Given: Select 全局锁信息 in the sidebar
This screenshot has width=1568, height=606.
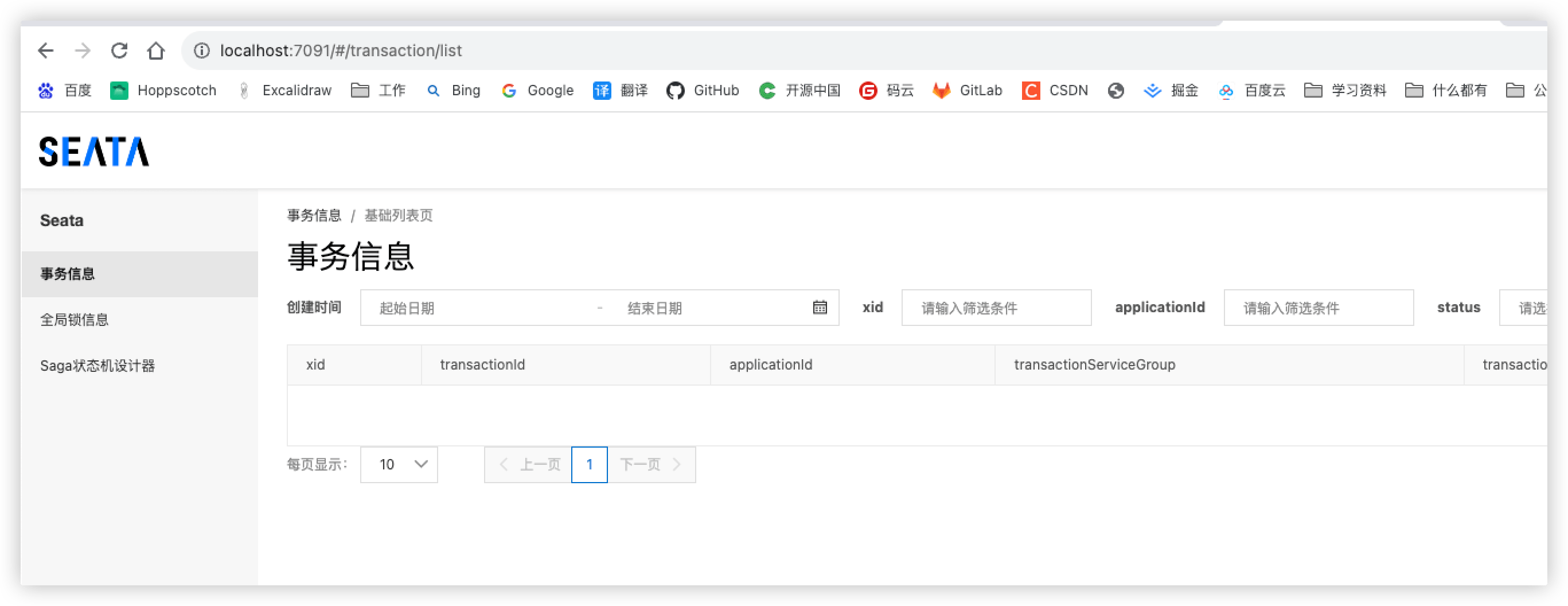Looking at the screenshot, I should coord(74,320).
